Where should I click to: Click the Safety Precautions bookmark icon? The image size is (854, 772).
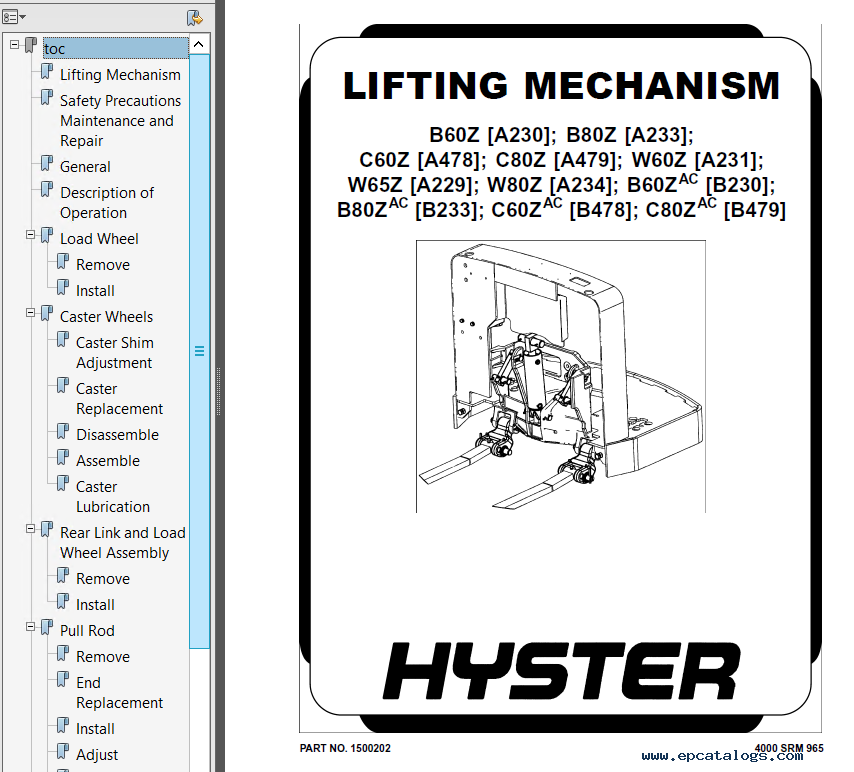(47, 98)
